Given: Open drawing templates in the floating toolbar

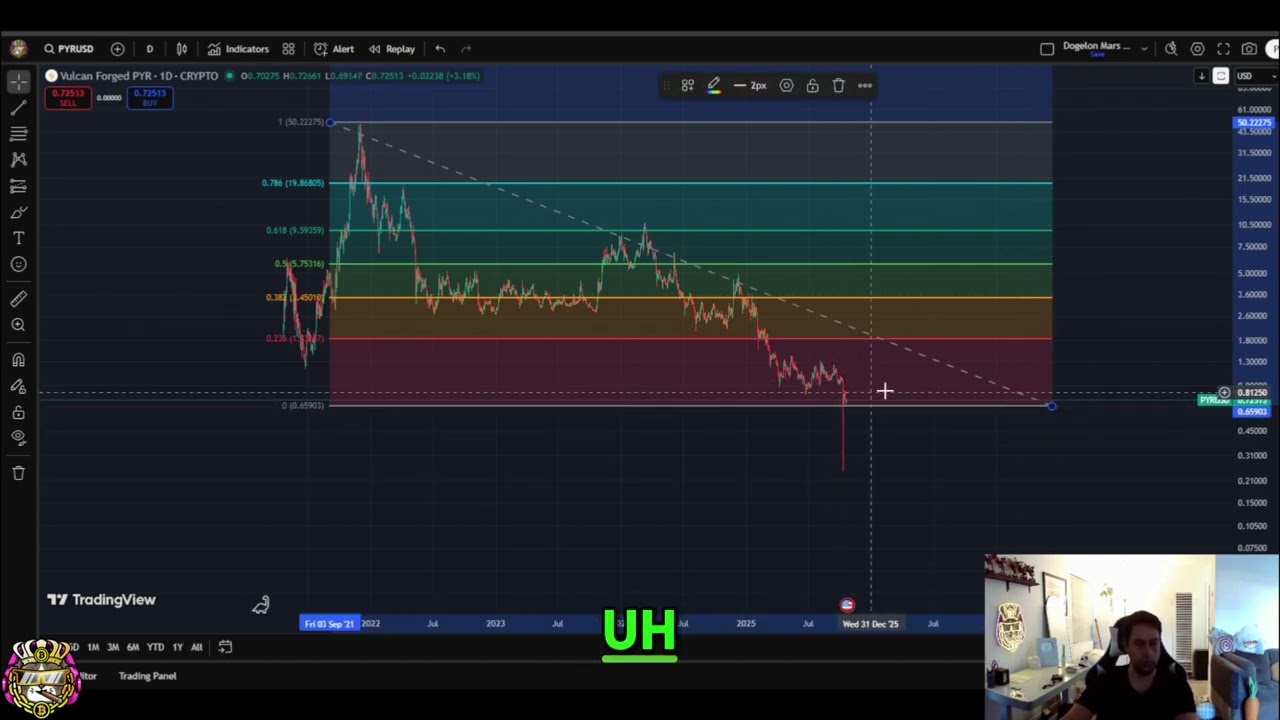Looking at the screenshot, I should point(688,86).
